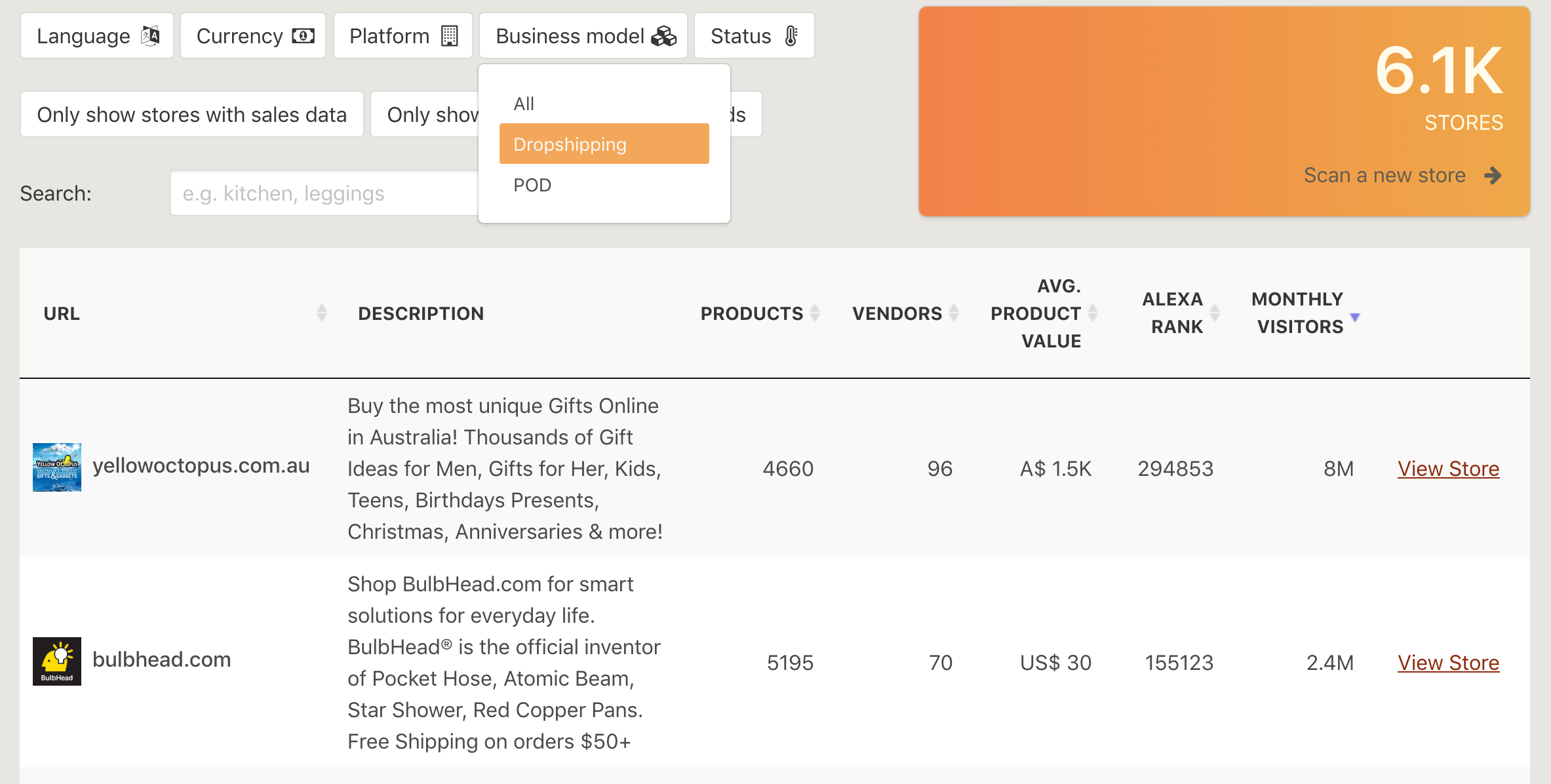Open the Currency filter dropdown
This screenshot has height=784, width=1551.
click(252, 35)
